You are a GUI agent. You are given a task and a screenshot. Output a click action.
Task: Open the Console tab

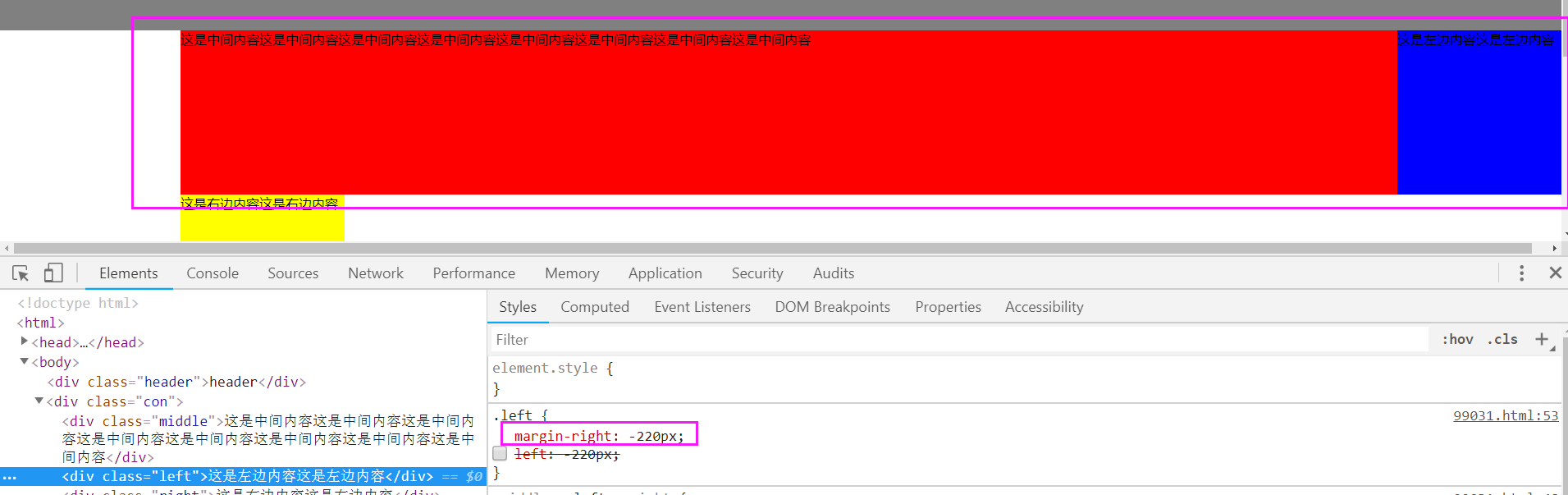coord(213,273)
